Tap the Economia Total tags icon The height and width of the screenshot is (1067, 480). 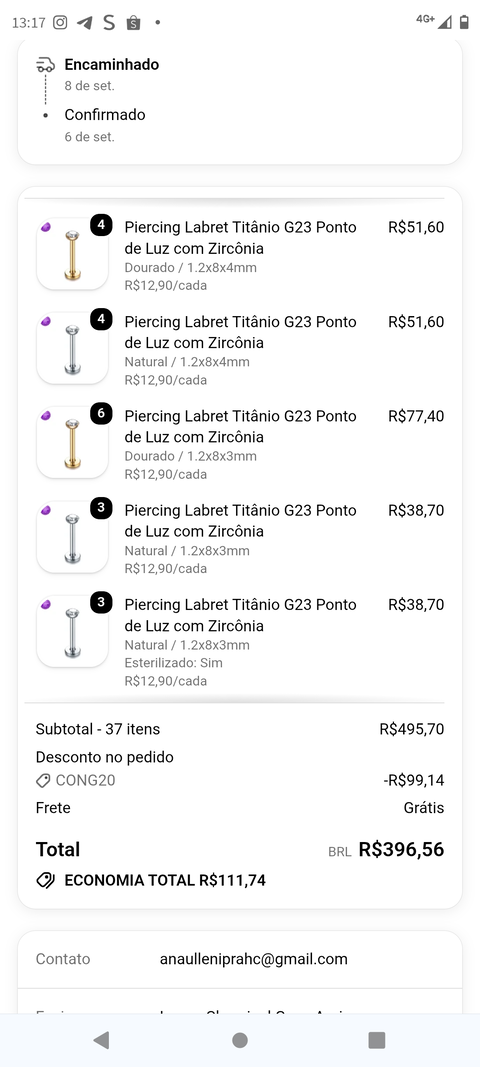[46, 881]
